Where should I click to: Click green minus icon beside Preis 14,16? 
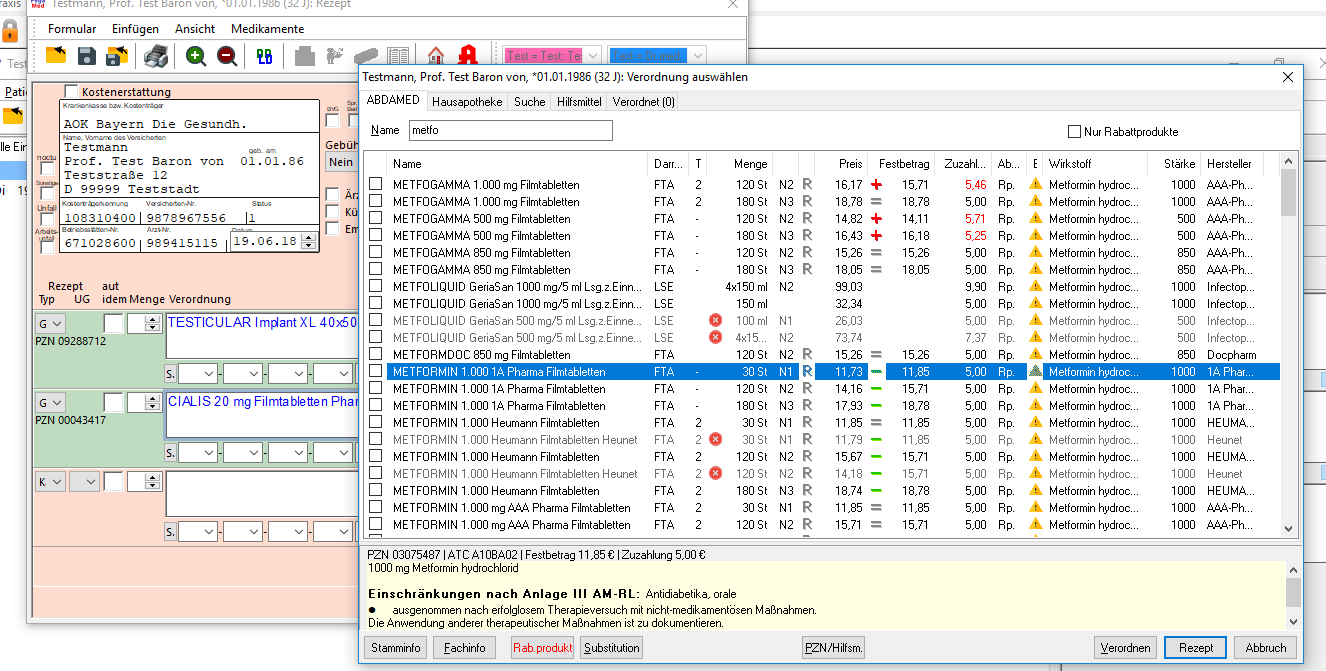[876, 388]
